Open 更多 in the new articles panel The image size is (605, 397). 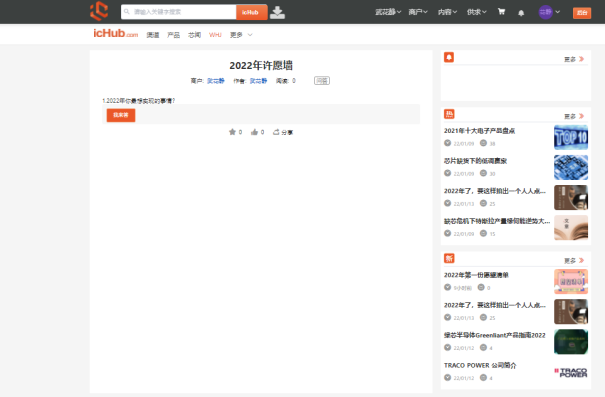click(x=574, y=260)
